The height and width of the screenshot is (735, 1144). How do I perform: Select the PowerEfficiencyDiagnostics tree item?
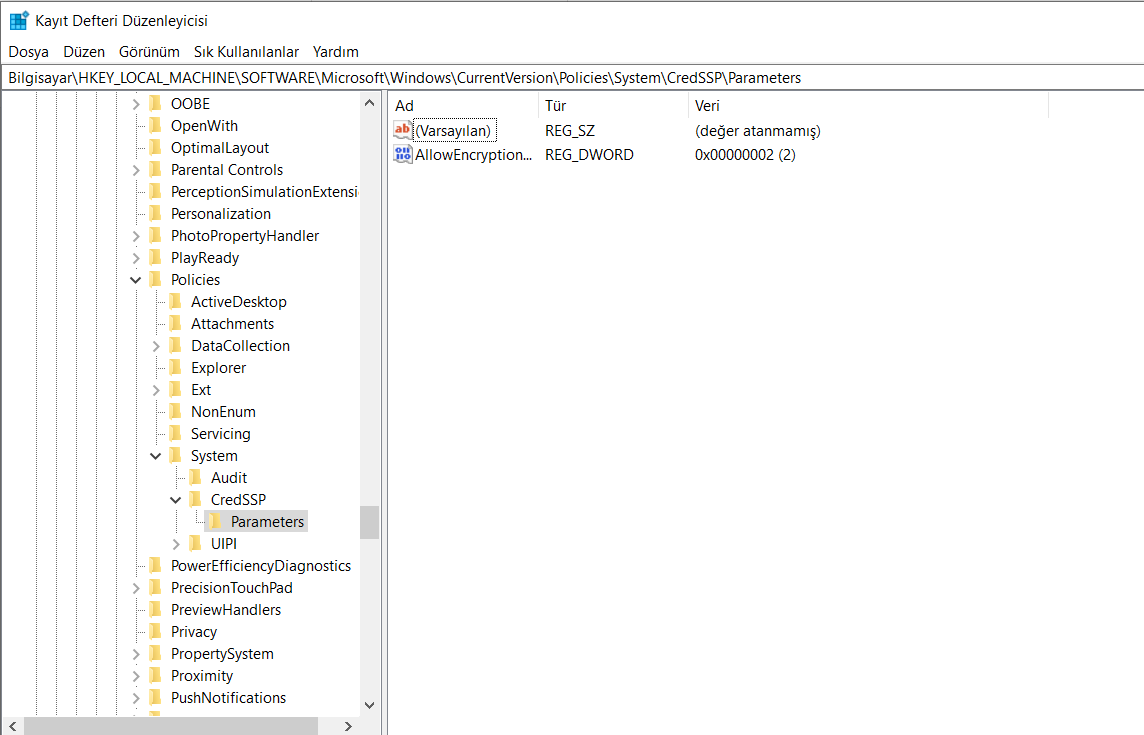[x=260, y=566]
